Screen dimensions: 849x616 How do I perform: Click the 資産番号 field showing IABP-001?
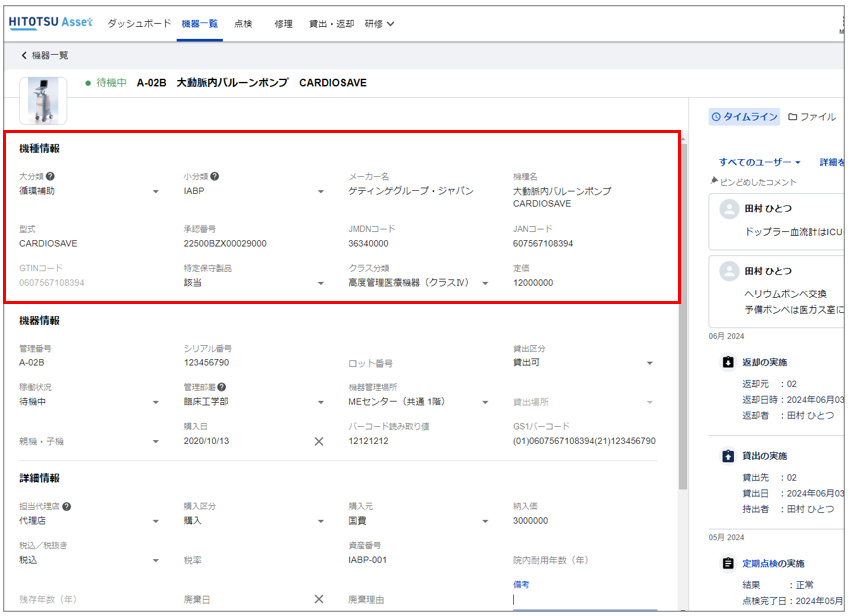419,560
